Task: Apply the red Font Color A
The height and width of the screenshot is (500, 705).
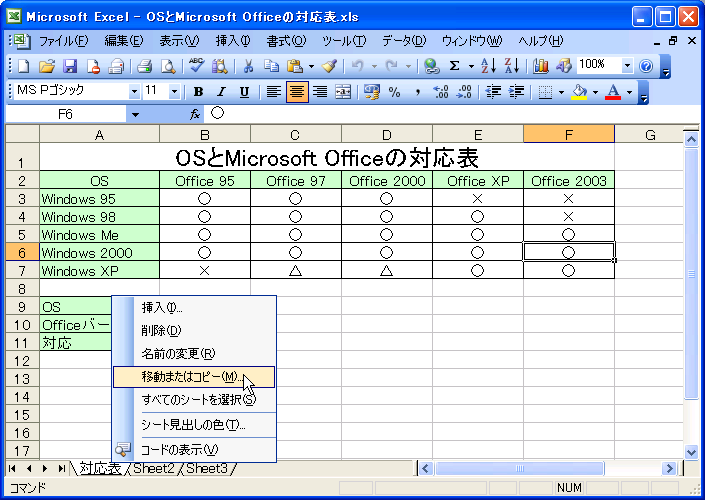Action: (613, 92)
